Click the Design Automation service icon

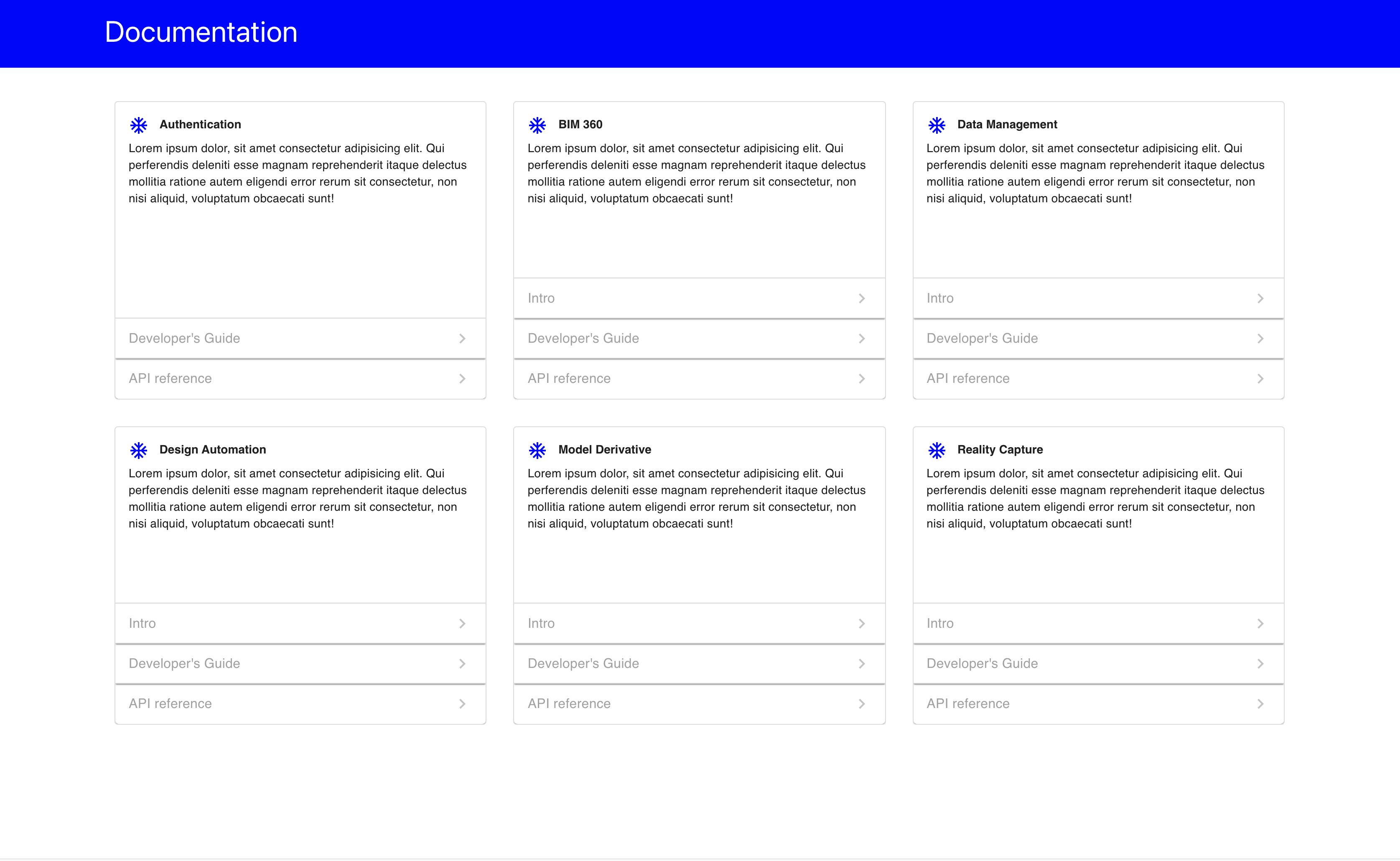[138, 449]
